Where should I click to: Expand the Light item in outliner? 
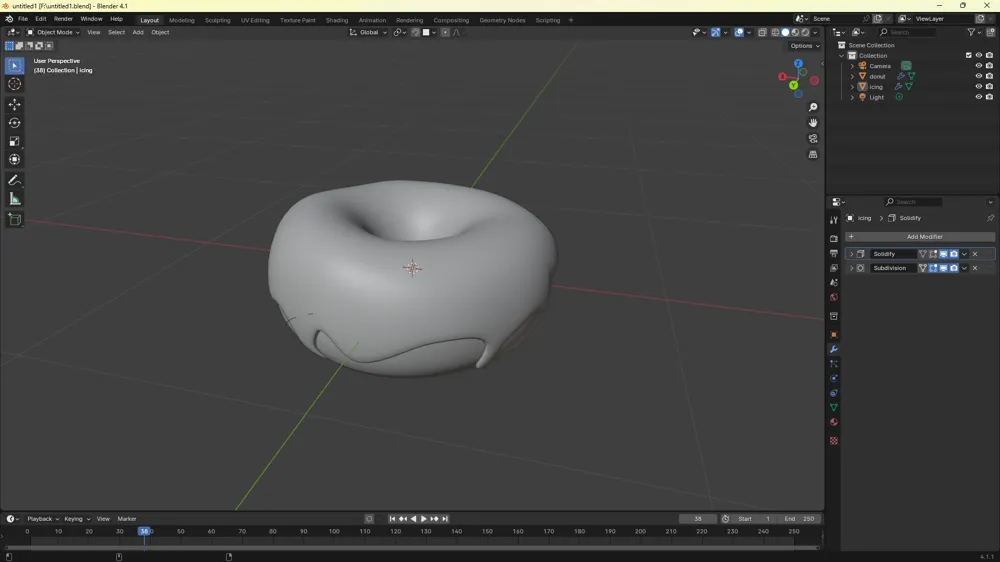pos(853,97)
